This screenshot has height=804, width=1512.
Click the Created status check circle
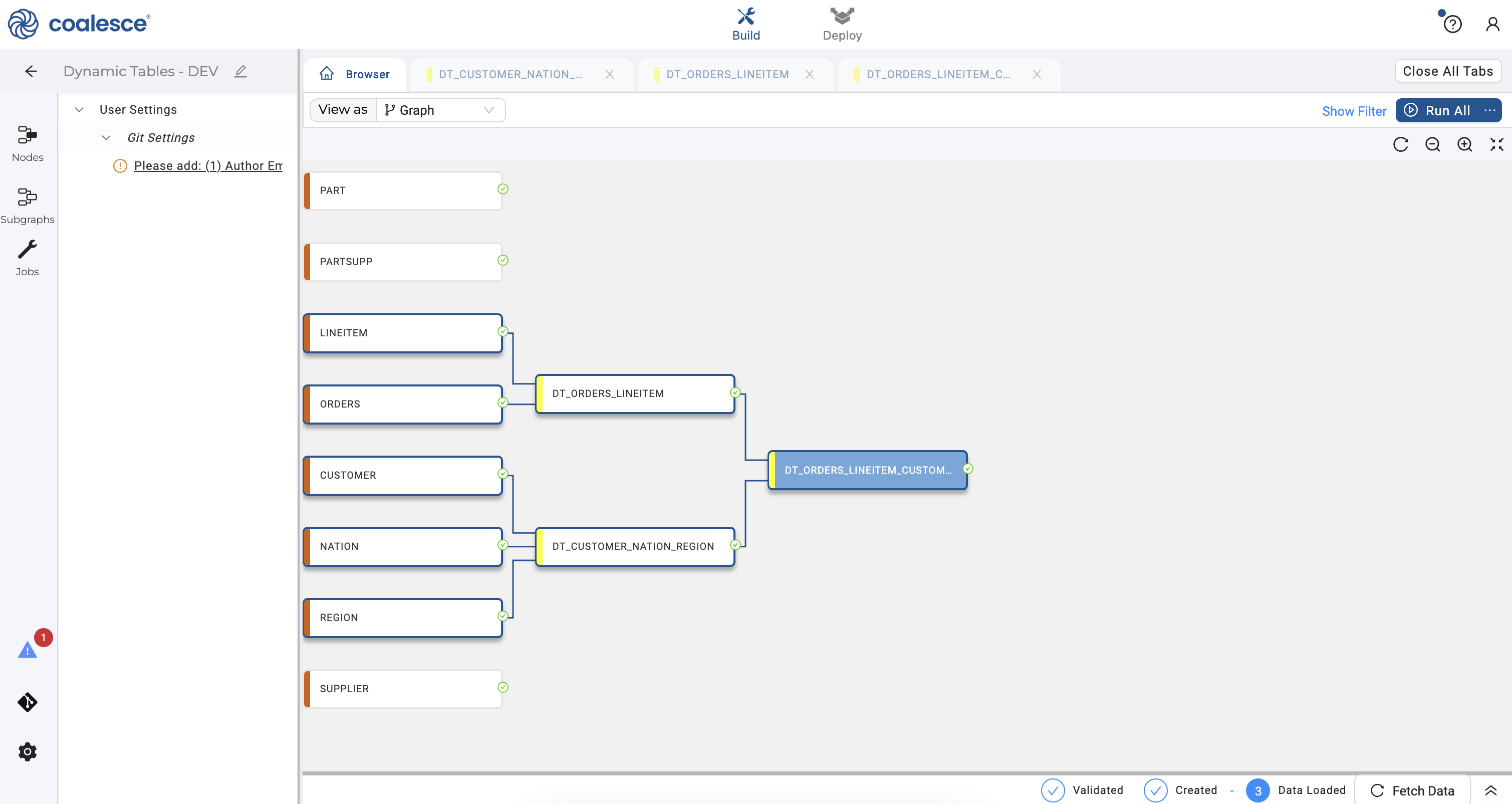1155,790
